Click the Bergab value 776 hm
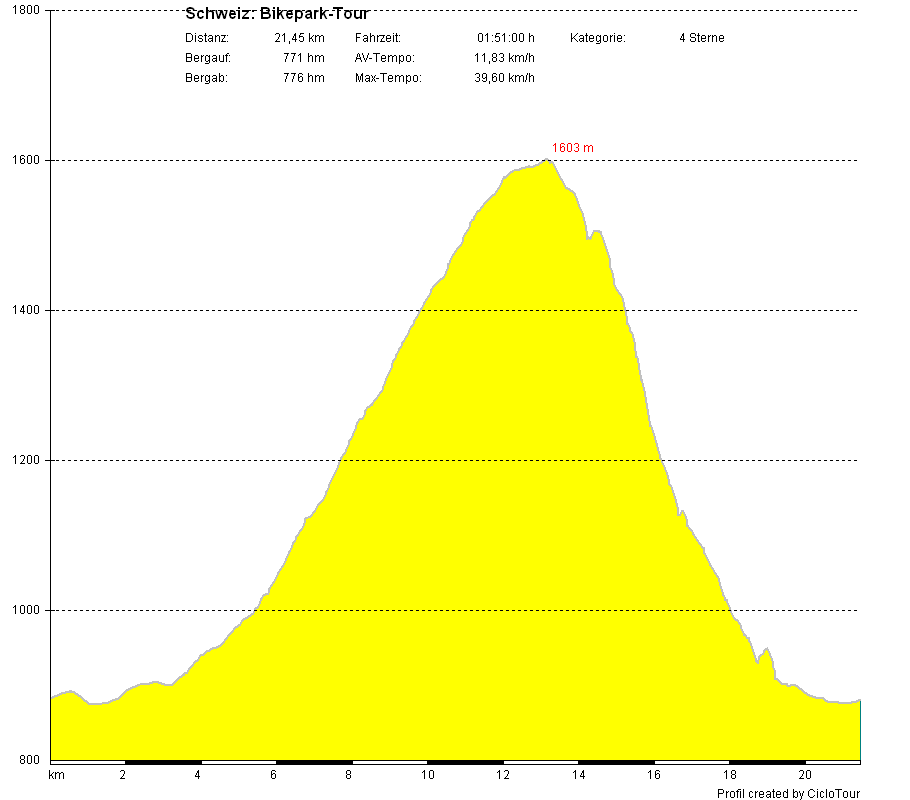This screenshot has width=910, height=800. pos(303,78)
